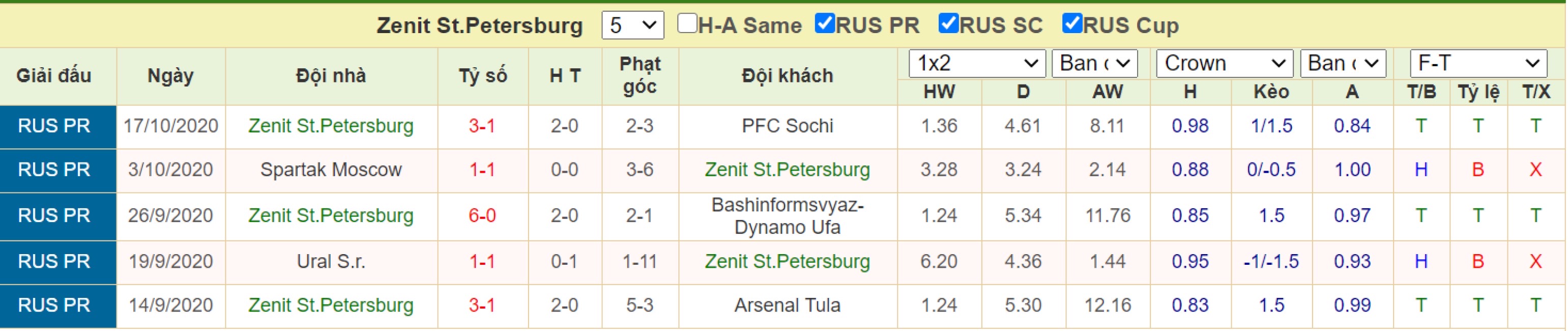Open the PFC Sochi team link

pos(787,126)
